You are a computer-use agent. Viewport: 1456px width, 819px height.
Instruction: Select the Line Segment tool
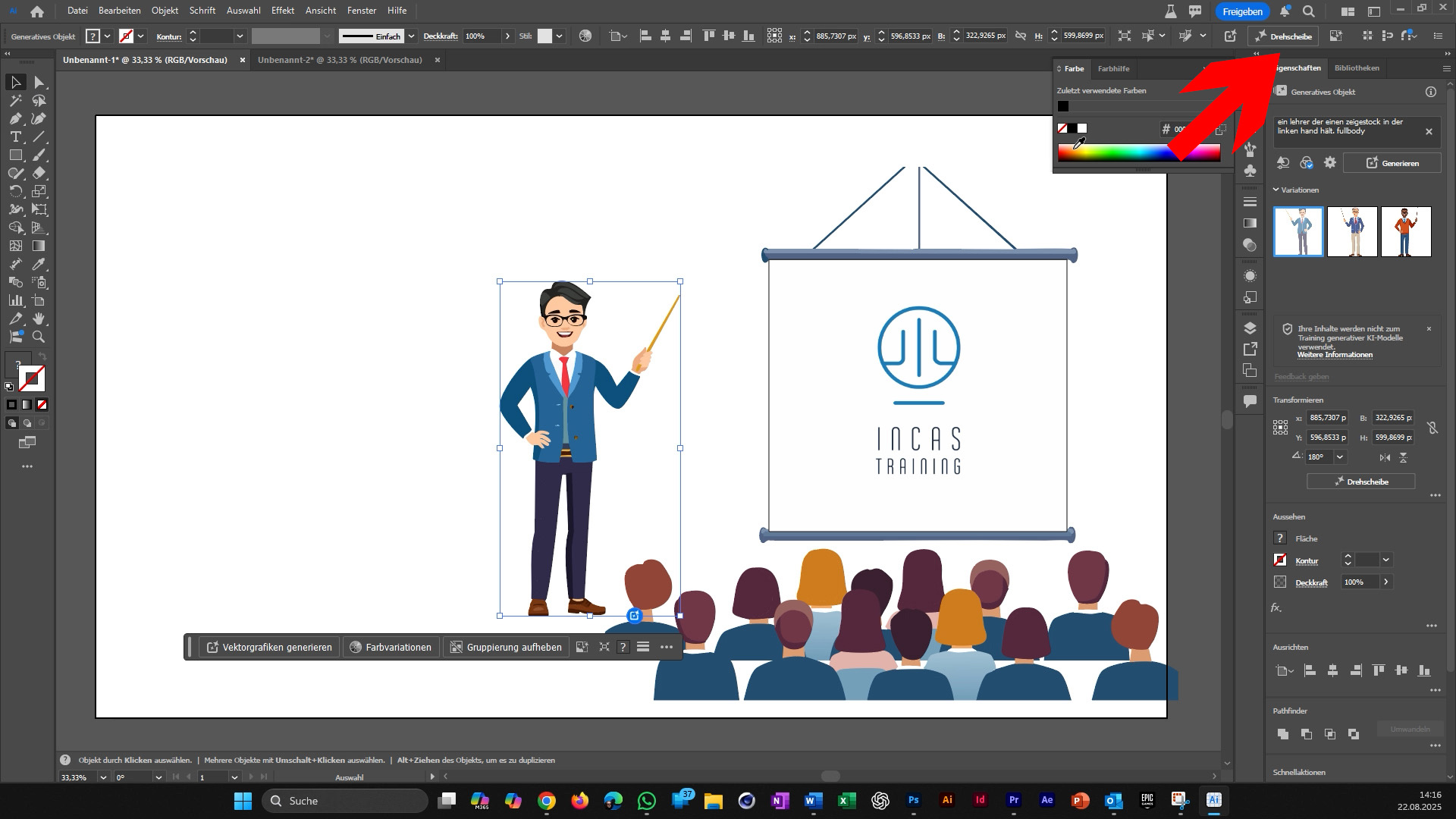39,136
